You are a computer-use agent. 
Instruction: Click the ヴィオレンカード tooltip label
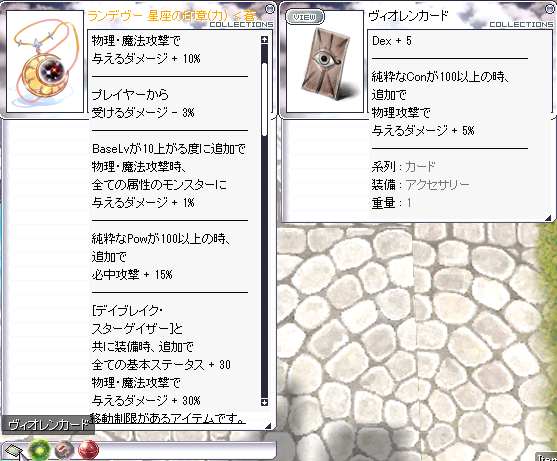click(x=48, y=425)
